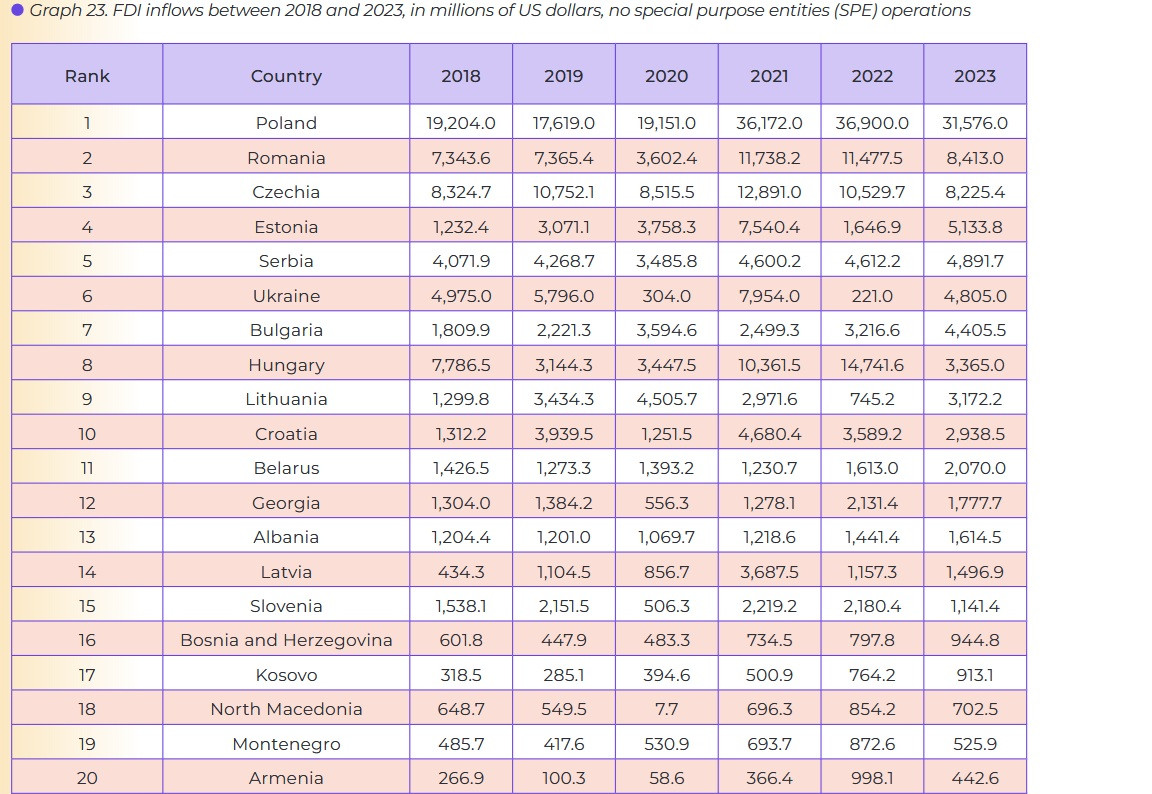Select Poland's 2022 value 36,900.0

(872, 123)
